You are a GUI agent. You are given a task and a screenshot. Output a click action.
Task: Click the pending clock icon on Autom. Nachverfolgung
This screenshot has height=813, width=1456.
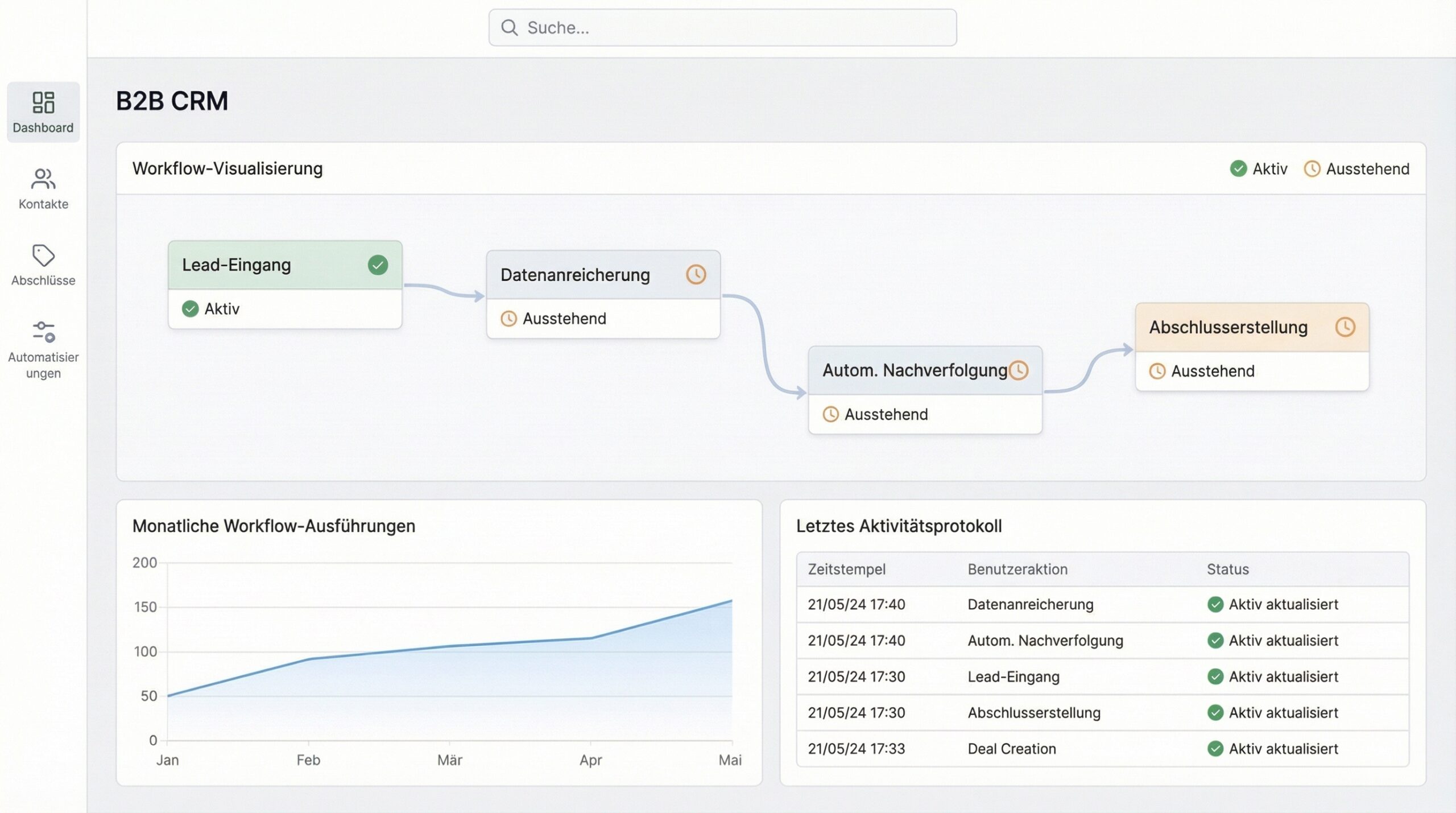point(1019,369)
